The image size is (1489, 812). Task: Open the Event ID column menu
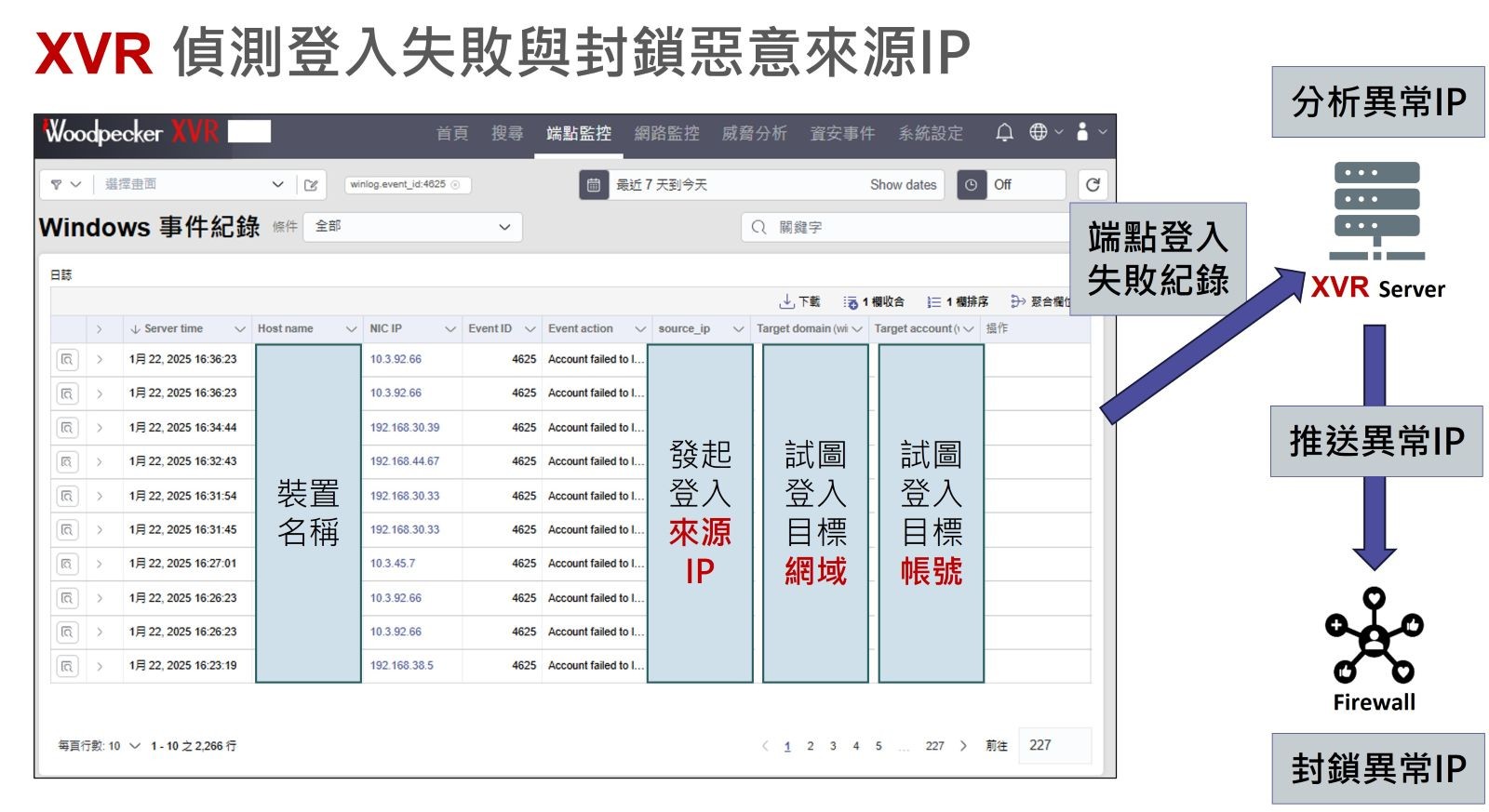(530, 329)
